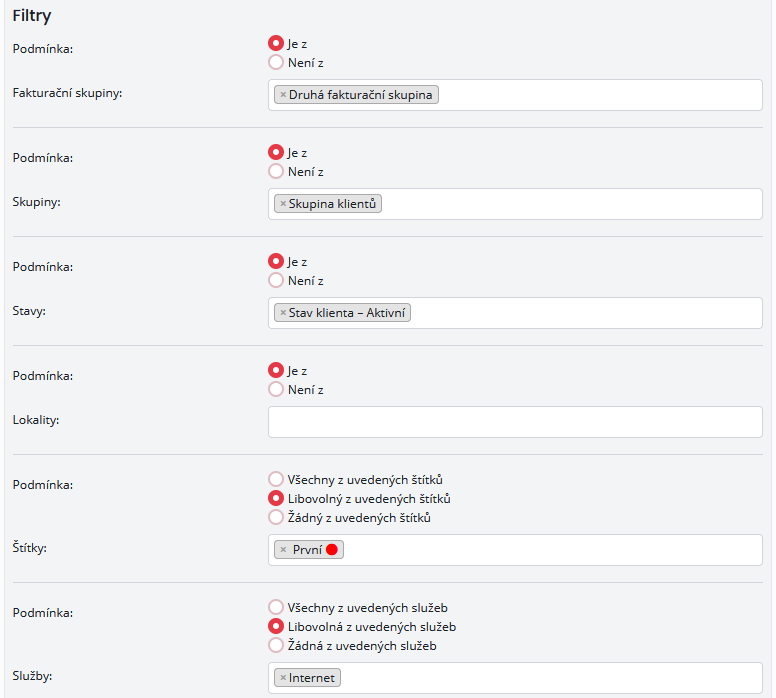Viewport: 776px width, 698px height.
Task: Click inside the Stavy field
Action: tap(585, 313)
